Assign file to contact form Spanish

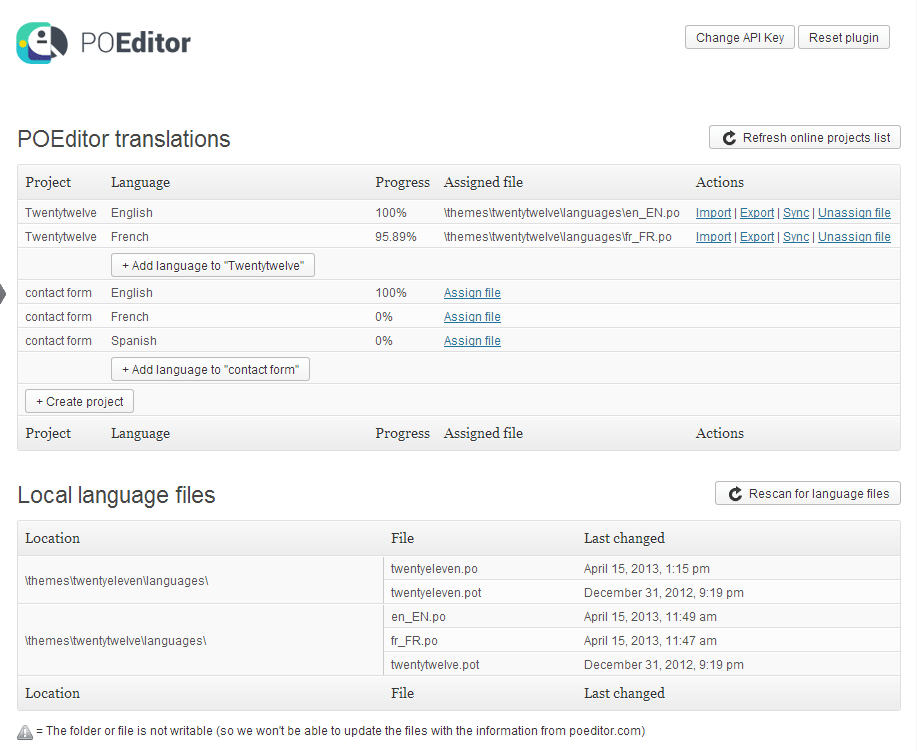[472, 341]
